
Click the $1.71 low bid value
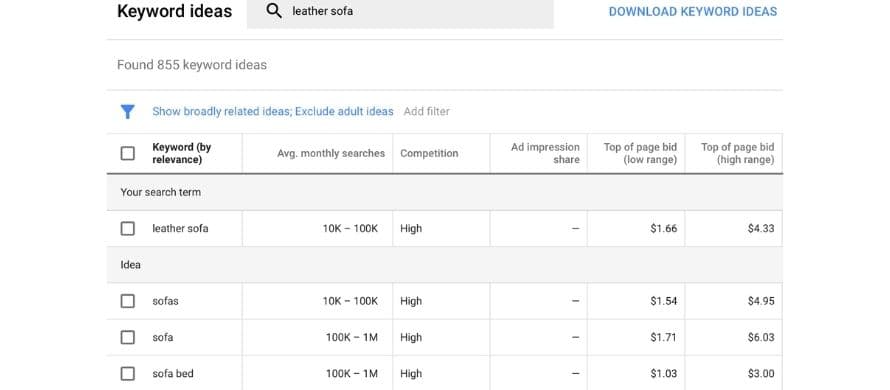(x=664, y=337)
